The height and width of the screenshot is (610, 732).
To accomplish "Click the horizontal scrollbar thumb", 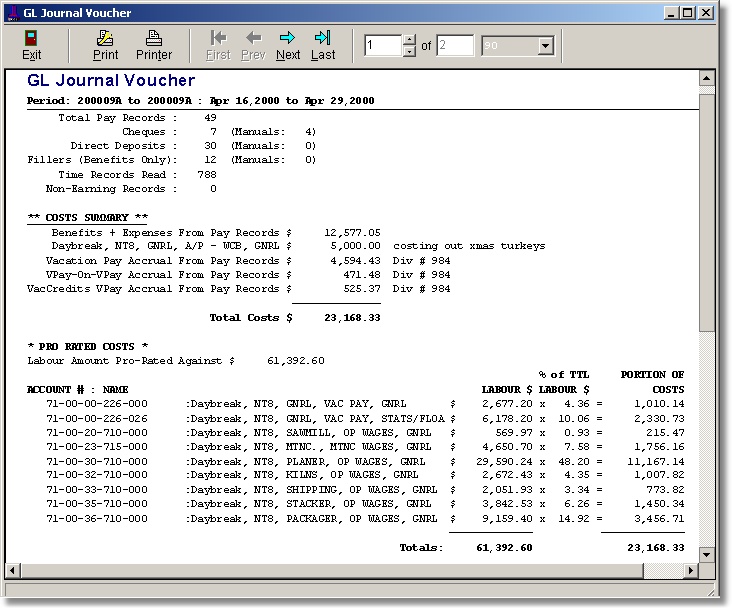I will (332, 570).
